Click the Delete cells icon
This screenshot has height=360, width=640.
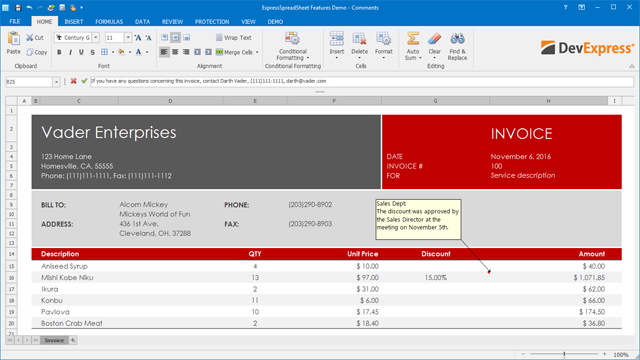point(359,39)
